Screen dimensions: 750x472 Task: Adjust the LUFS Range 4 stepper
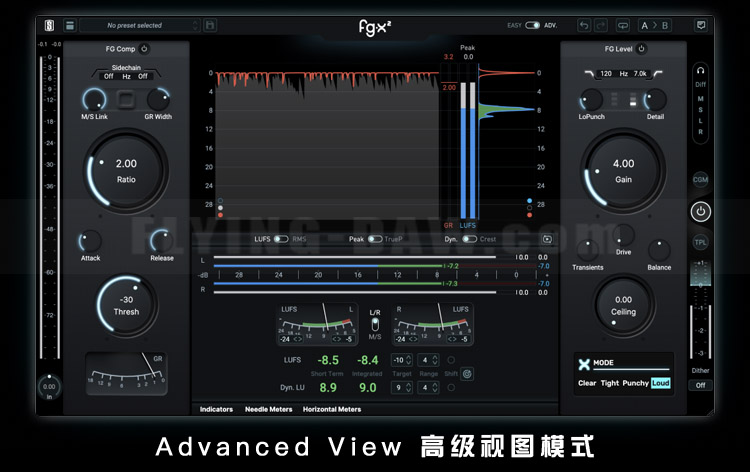click(429, 360)
